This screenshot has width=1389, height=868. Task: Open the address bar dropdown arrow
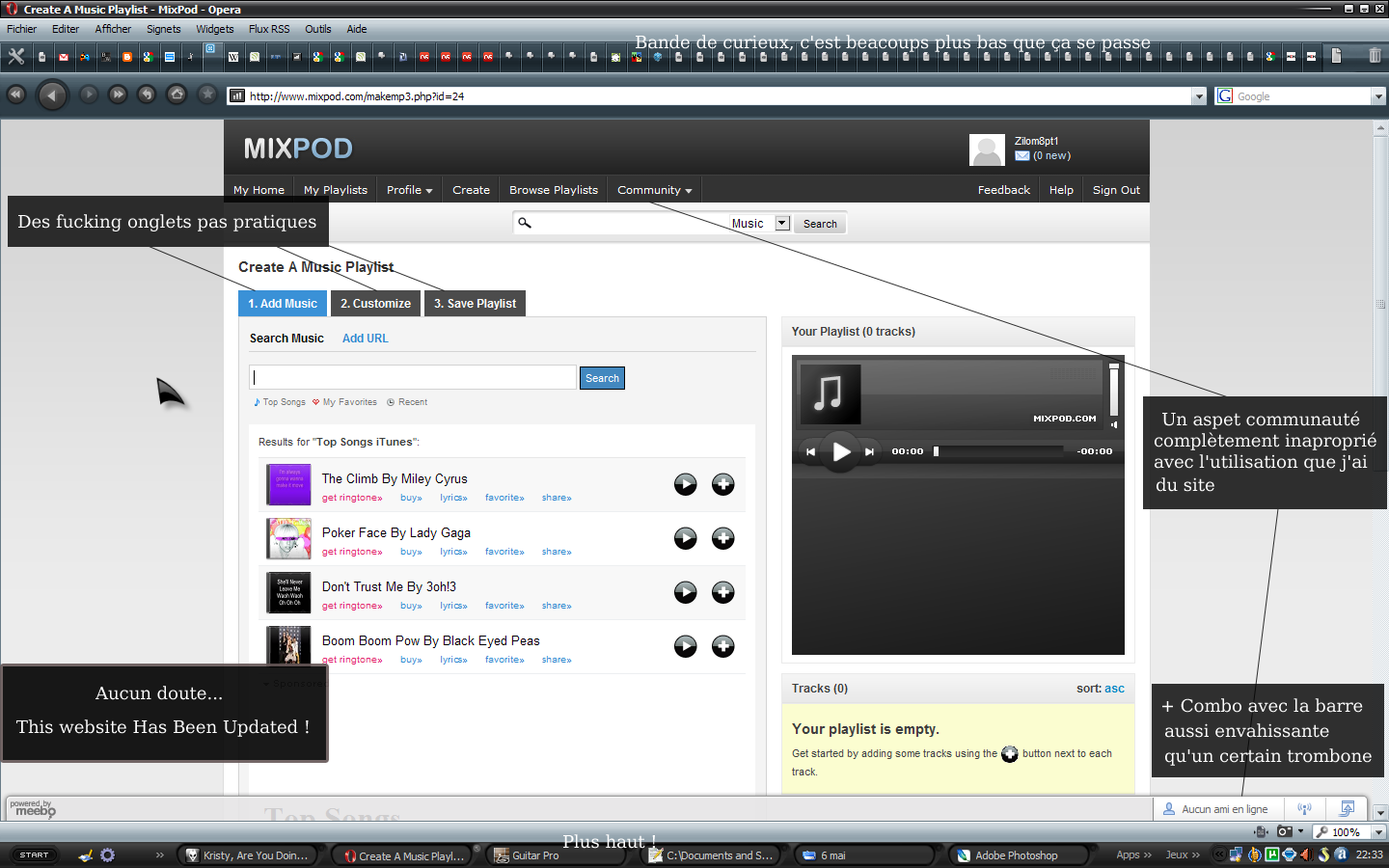(1199, 96)
